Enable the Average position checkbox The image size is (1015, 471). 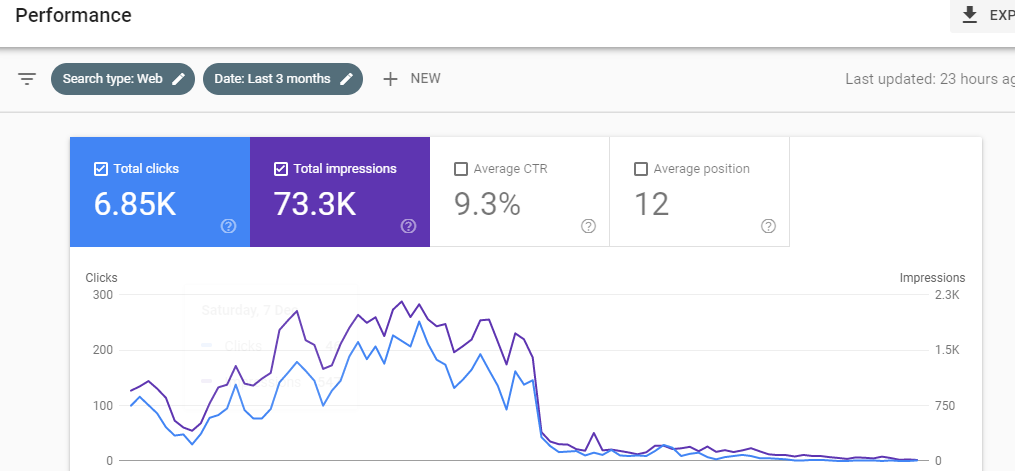[x=641, y=169]
